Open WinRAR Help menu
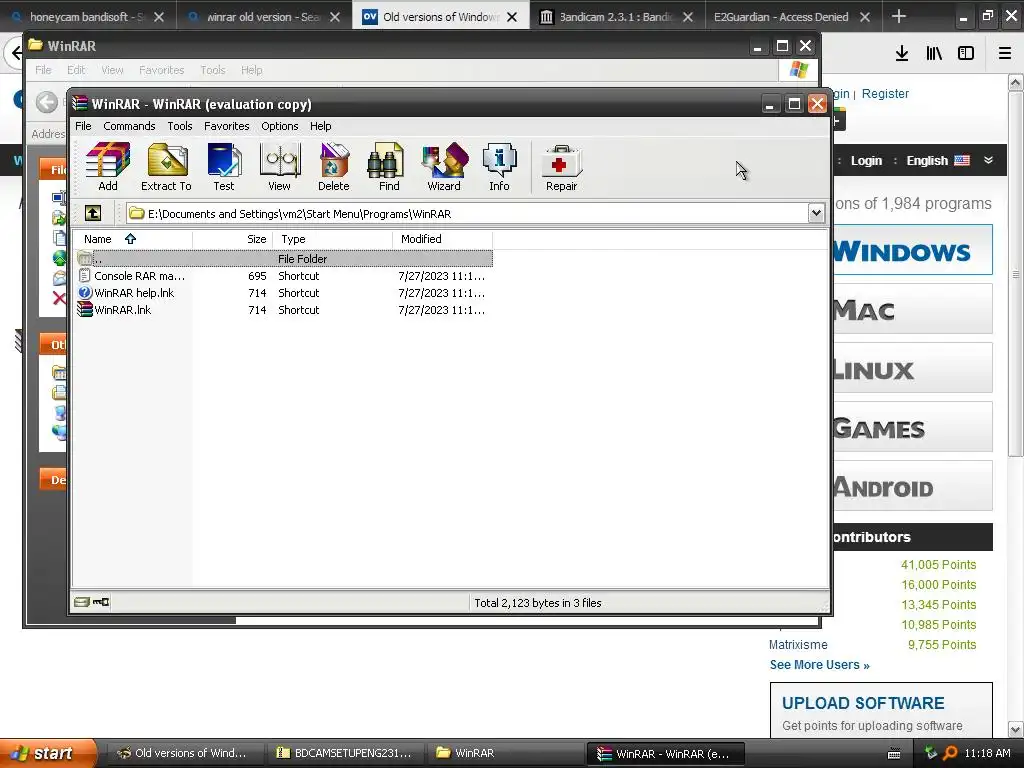 tap(320, 126)
